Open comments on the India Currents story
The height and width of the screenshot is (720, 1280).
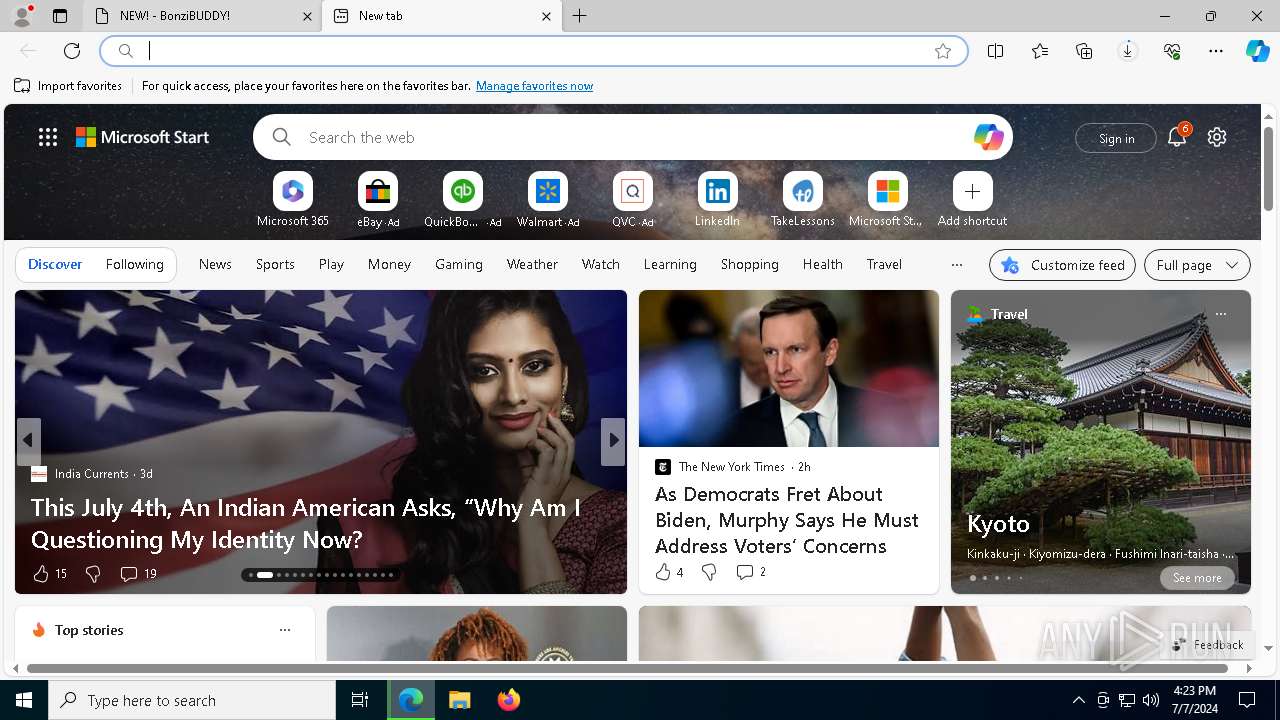138,573
